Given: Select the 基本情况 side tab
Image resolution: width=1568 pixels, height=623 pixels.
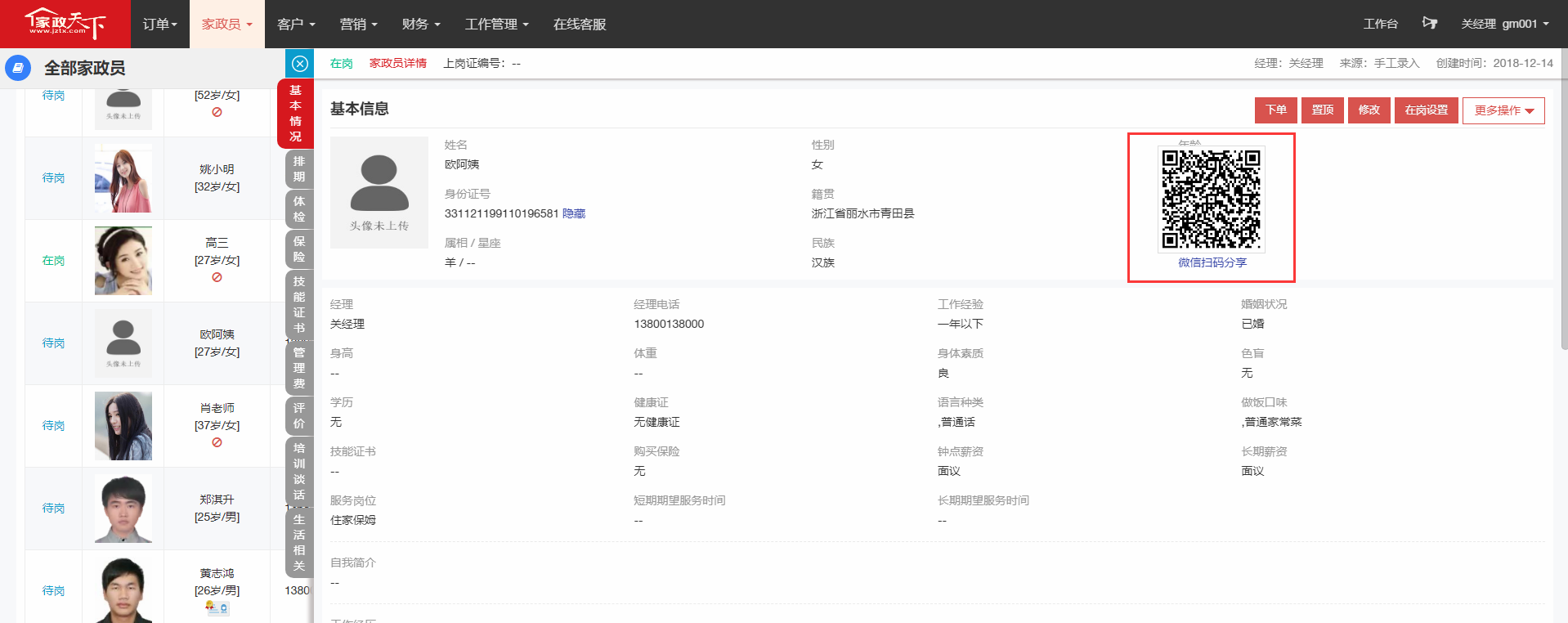Looking at the screenshot, I should pyautogui.click(x=295, y=114).
